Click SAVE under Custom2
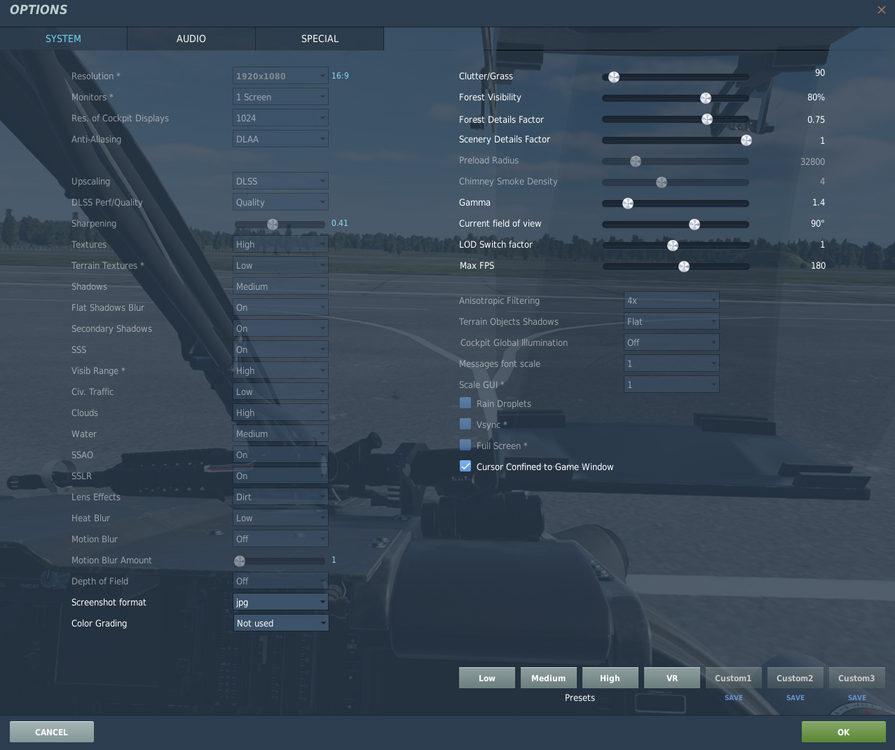The height and width of the screenshot is (750, 895). point(795,697)
